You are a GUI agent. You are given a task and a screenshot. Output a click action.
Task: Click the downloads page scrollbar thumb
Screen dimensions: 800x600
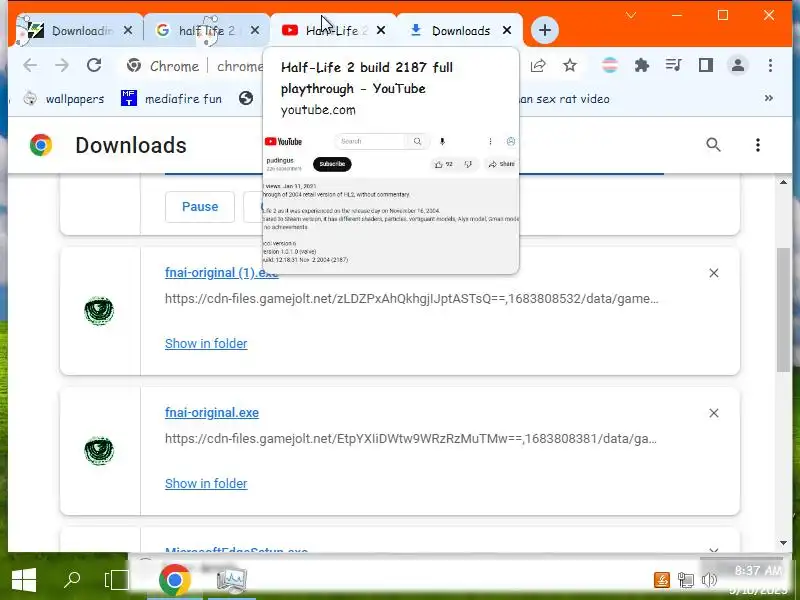783,310
